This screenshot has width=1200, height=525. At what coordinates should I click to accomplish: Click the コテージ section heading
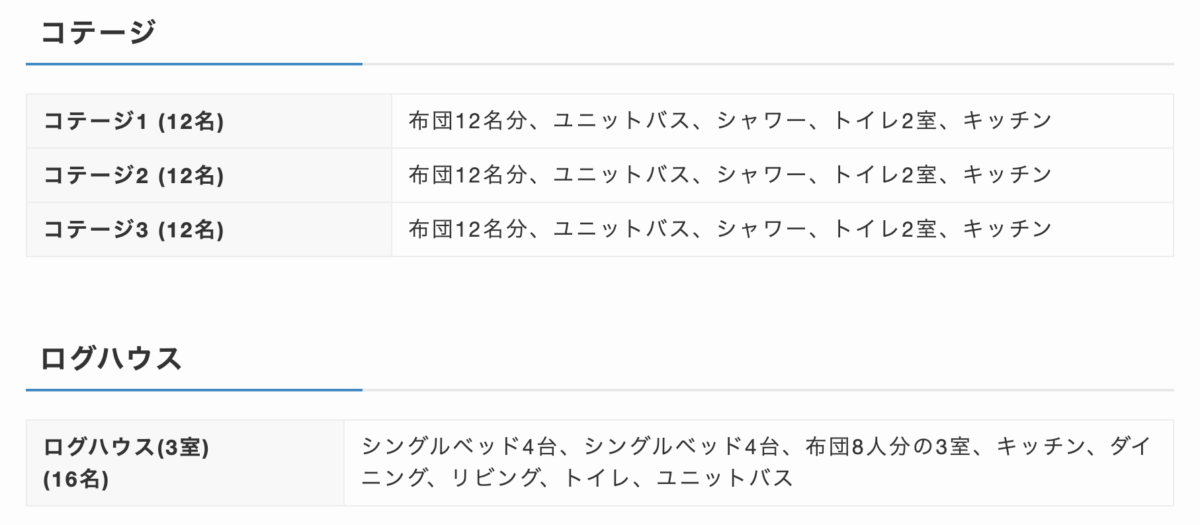pos(98,32)
